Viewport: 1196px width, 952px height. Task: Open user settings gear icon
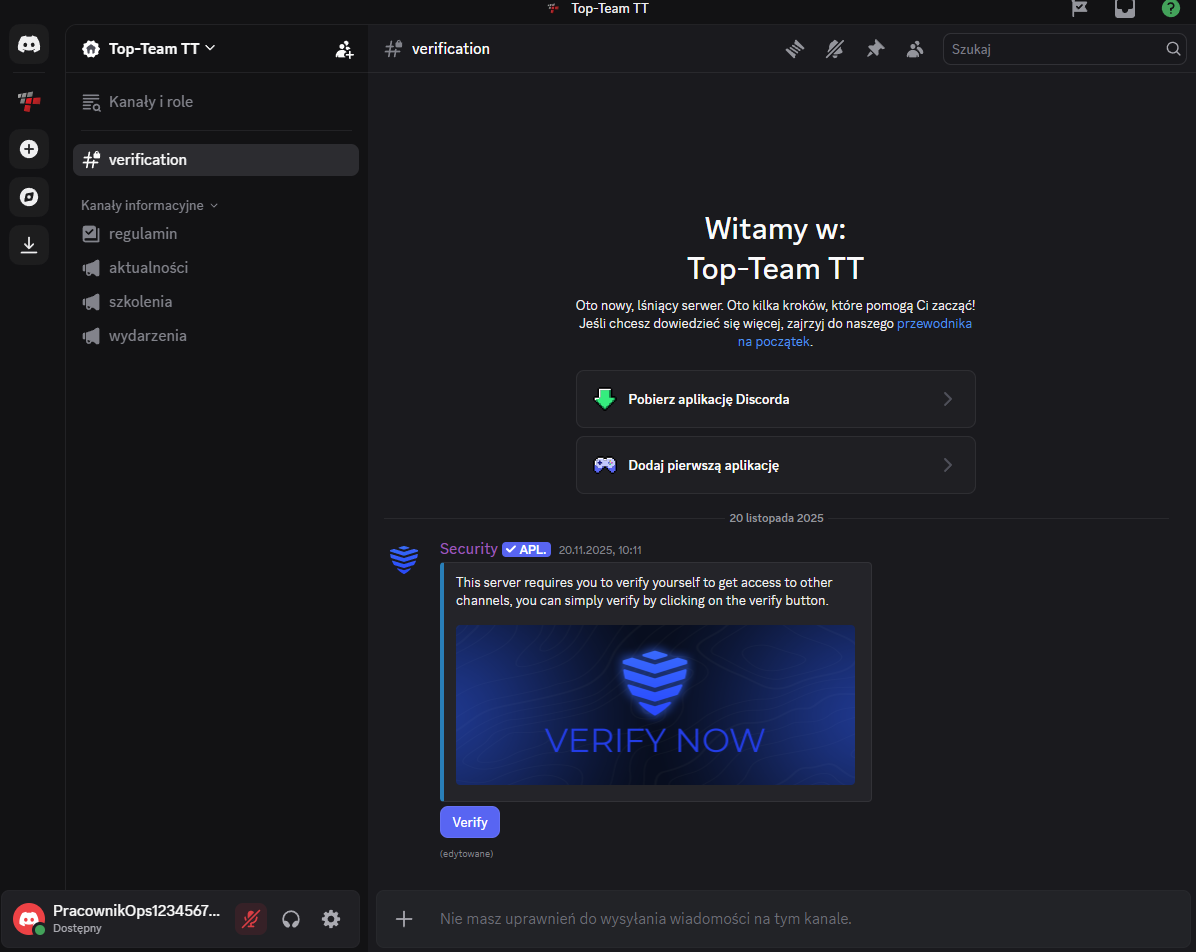point(331,919)
